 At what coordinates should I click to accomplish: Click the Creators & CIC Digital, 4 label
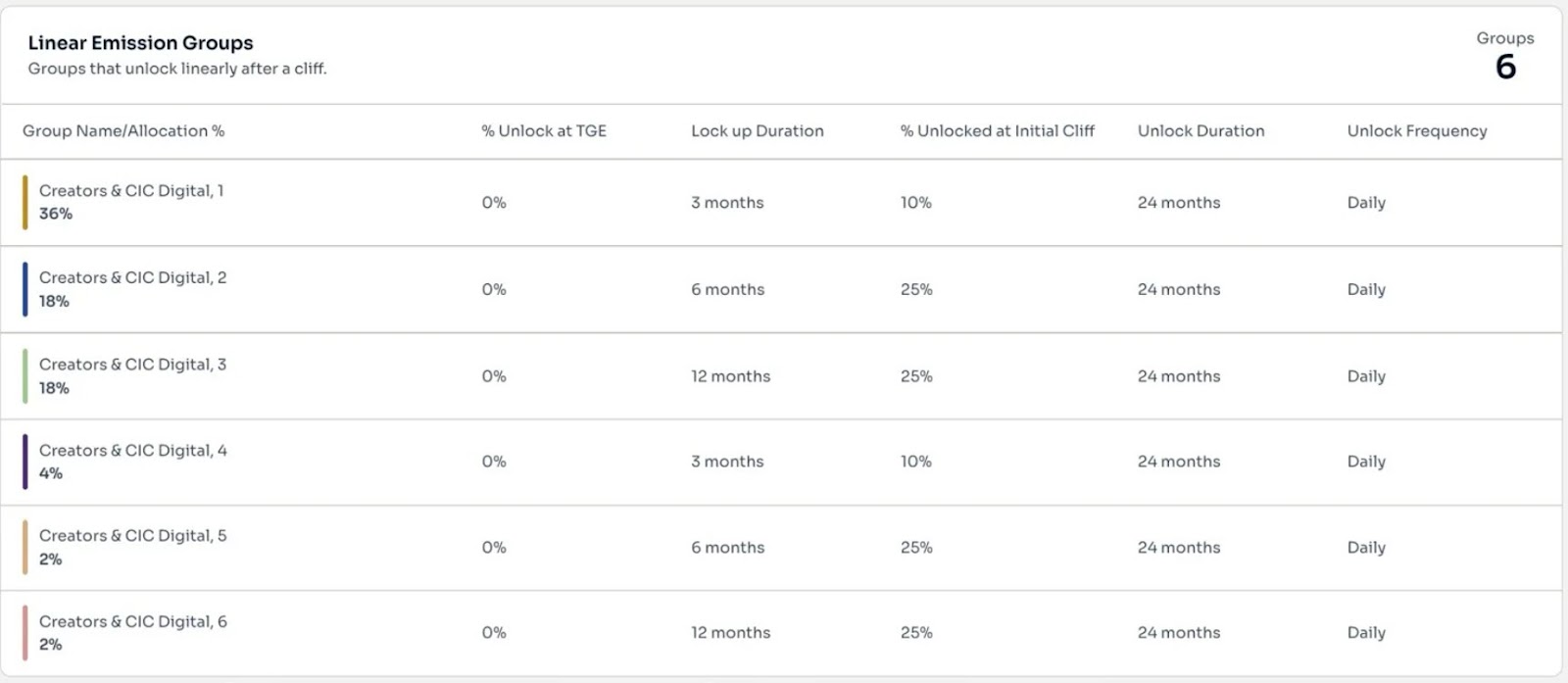coord(132,451)
